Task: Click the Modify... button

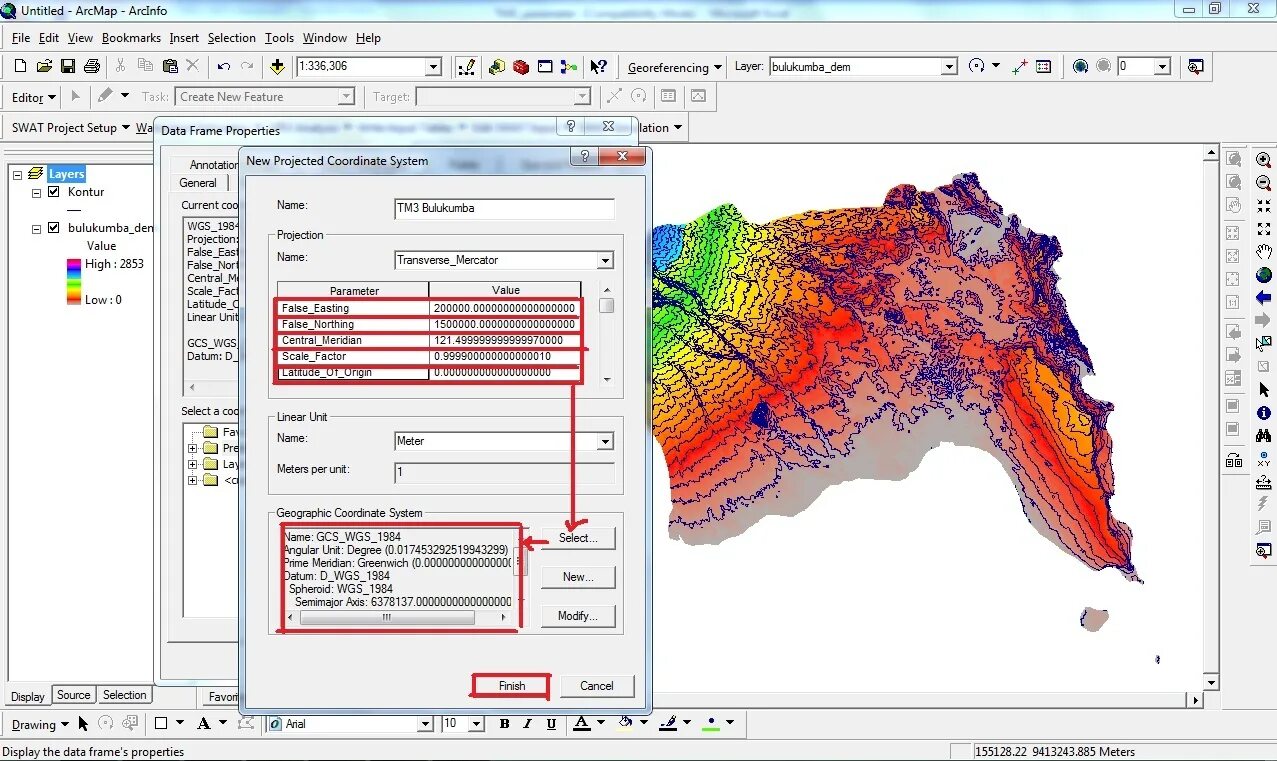Action: click(x=578, y=616)
